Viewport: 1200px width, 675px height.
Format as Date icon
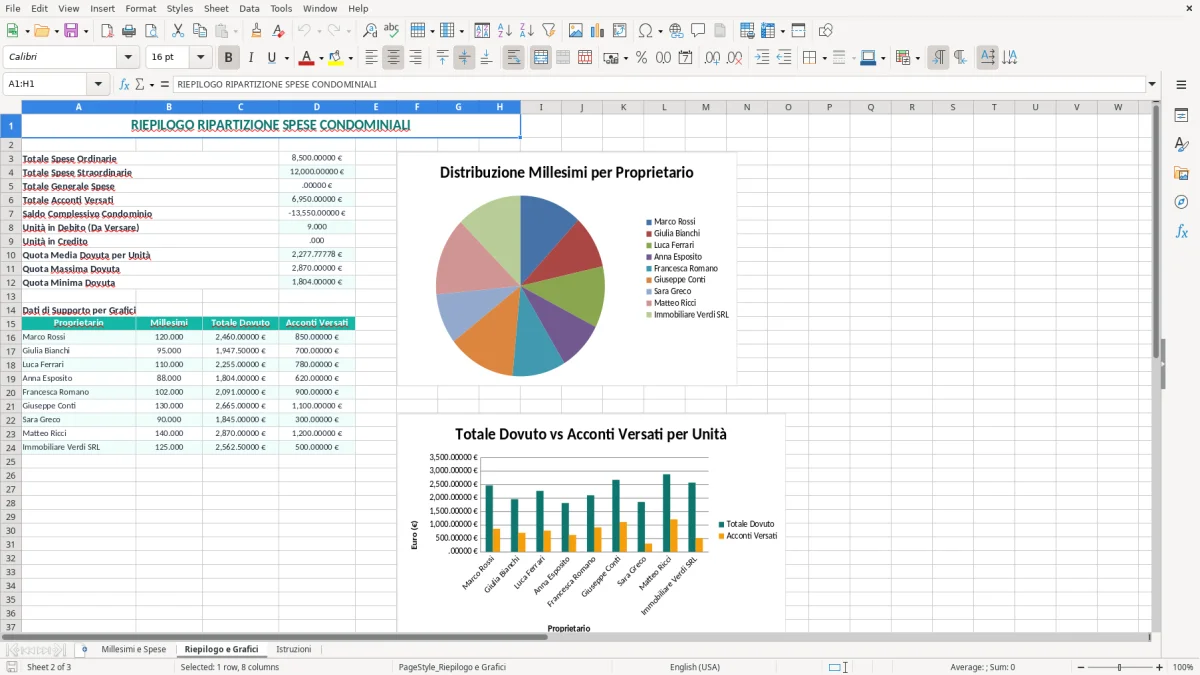point(686,58)
